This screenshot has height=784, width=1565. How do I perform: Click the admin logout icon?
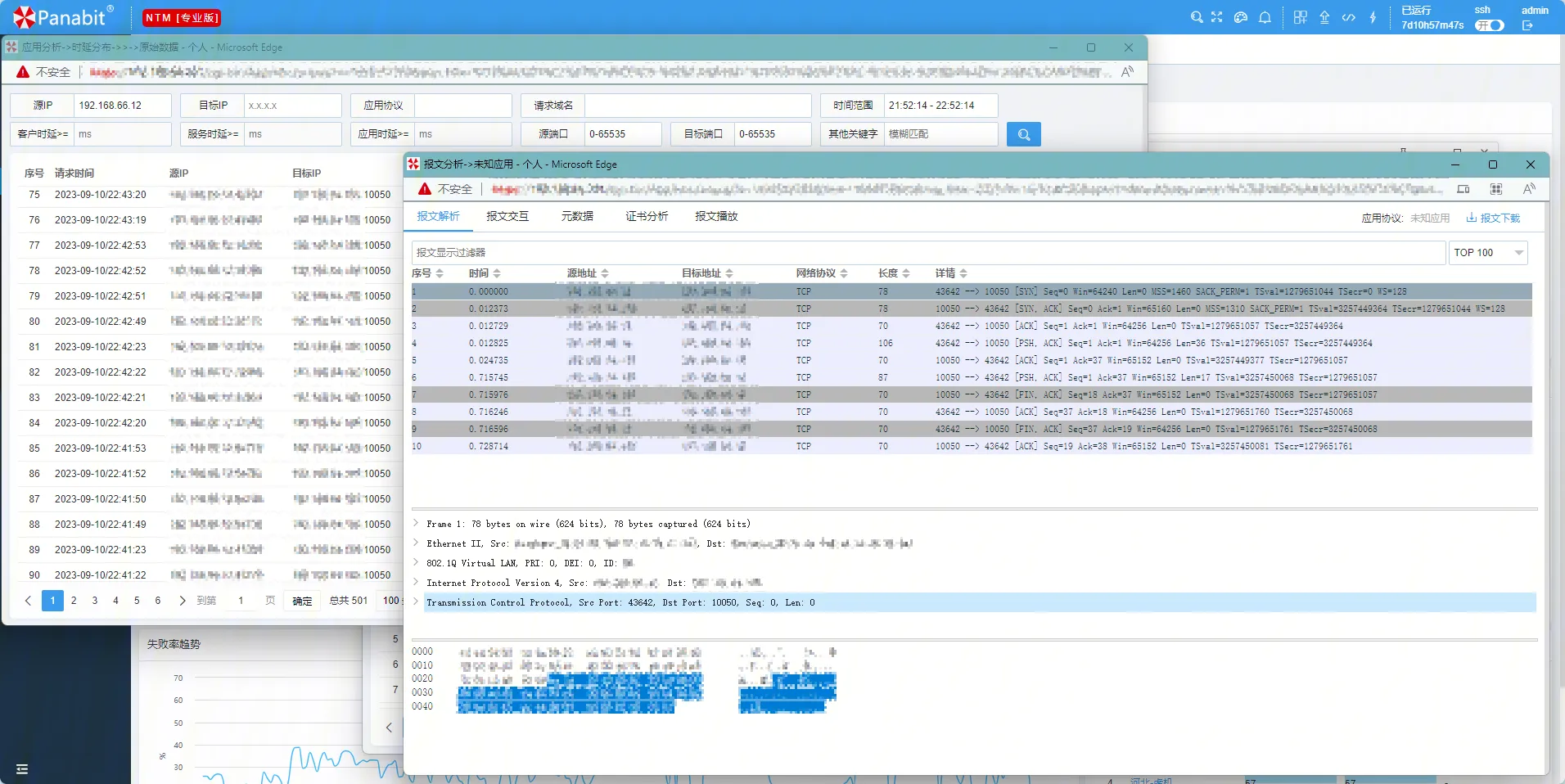pos(1527,25)
